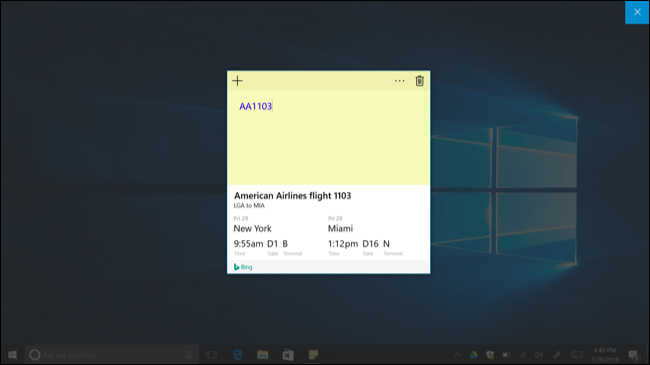
Task: Open the Windows Store taskbar icon
Action: click(288, 355)
